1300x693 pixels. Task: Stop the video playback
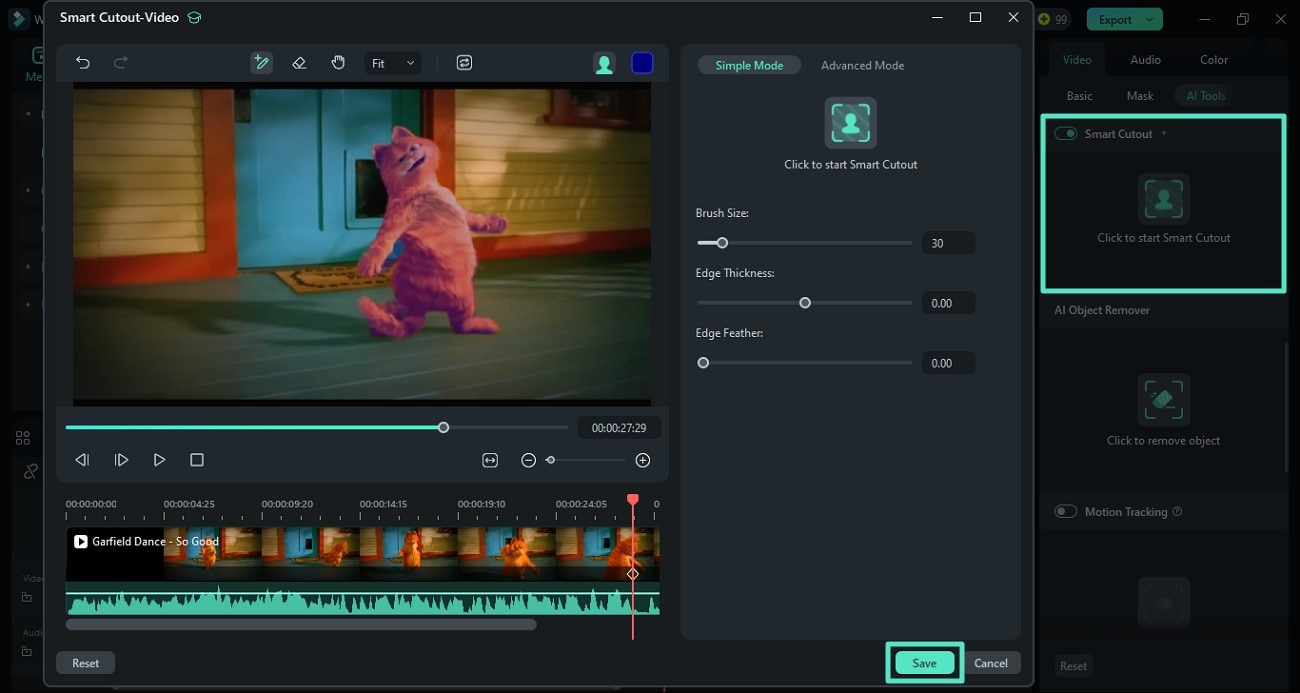point(197,460)
